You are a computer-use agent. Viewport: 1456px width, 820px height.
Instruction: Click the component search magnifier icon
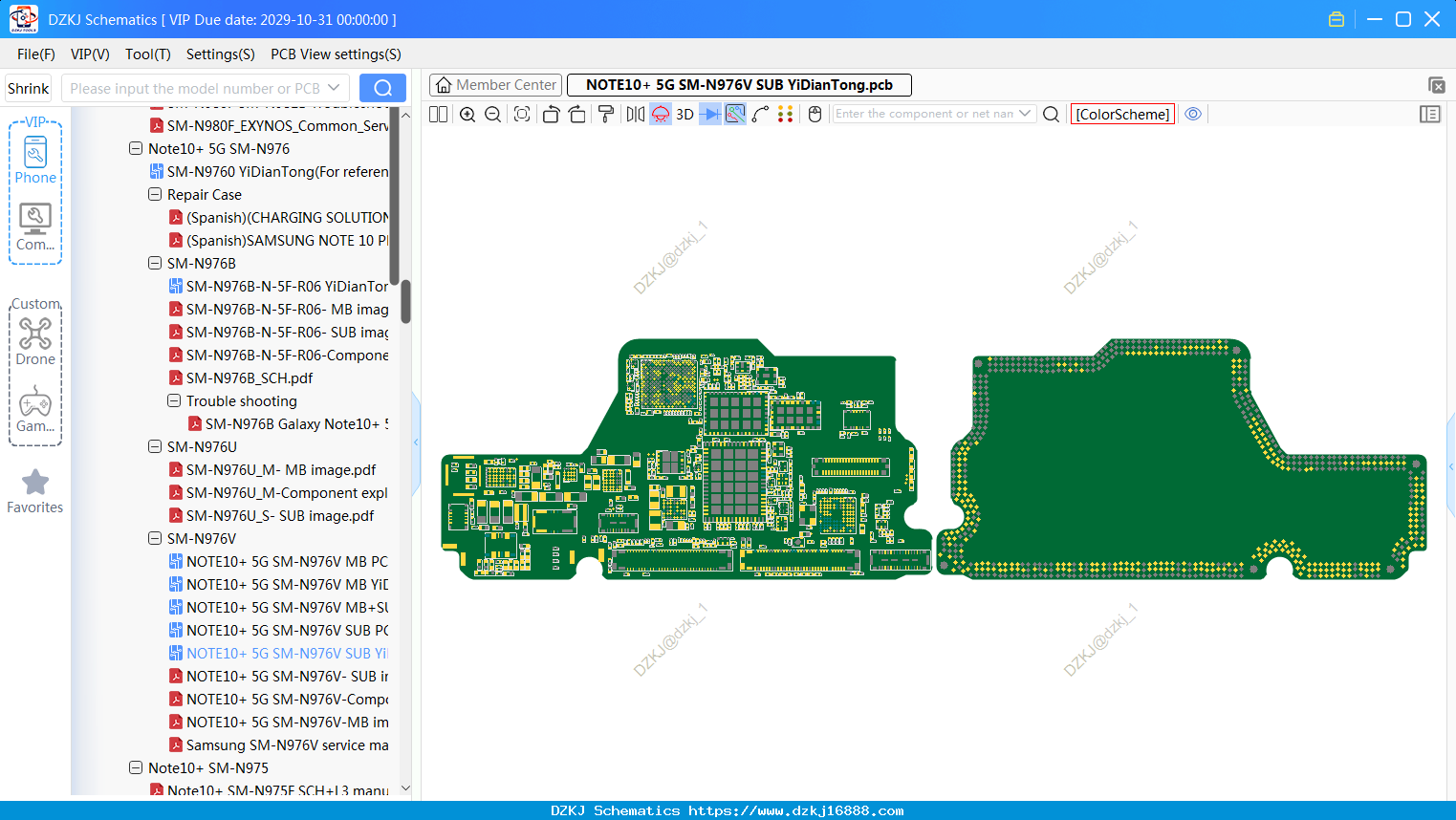tap(1051, 114)
